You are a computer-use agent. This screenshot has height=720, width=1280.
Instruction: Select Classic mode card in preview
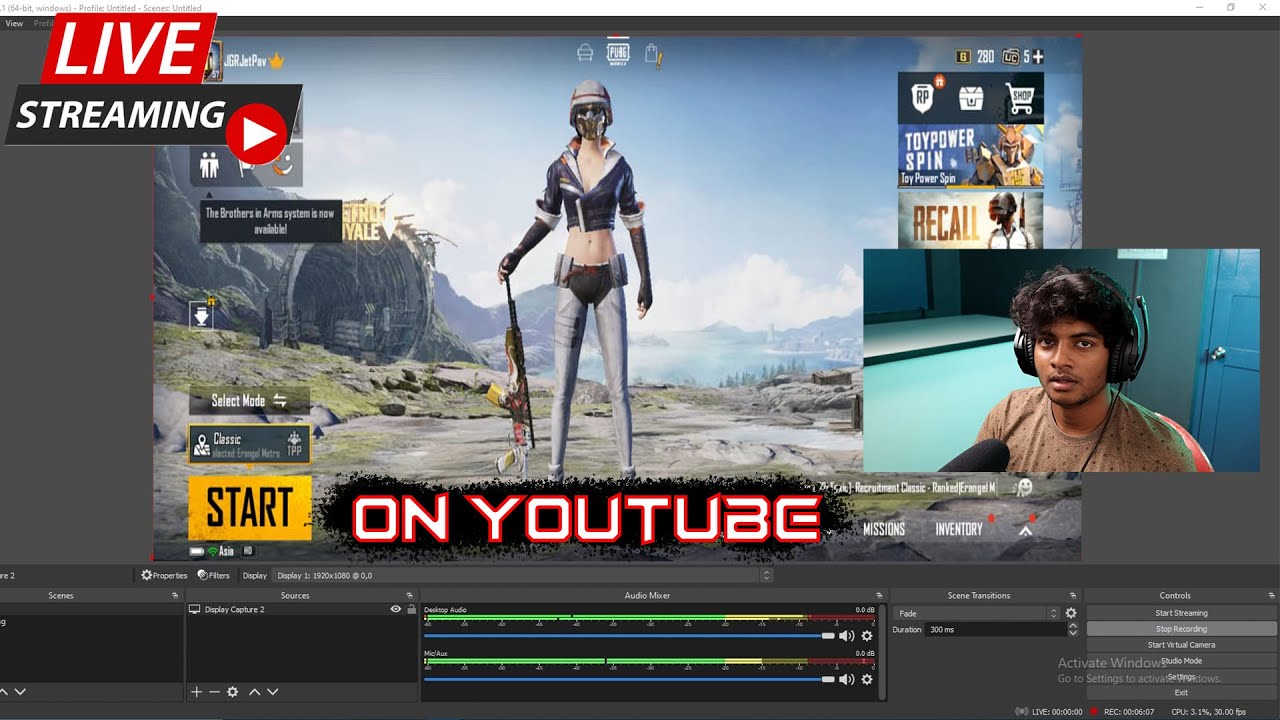pyautogui.click(x=249, y=444)
